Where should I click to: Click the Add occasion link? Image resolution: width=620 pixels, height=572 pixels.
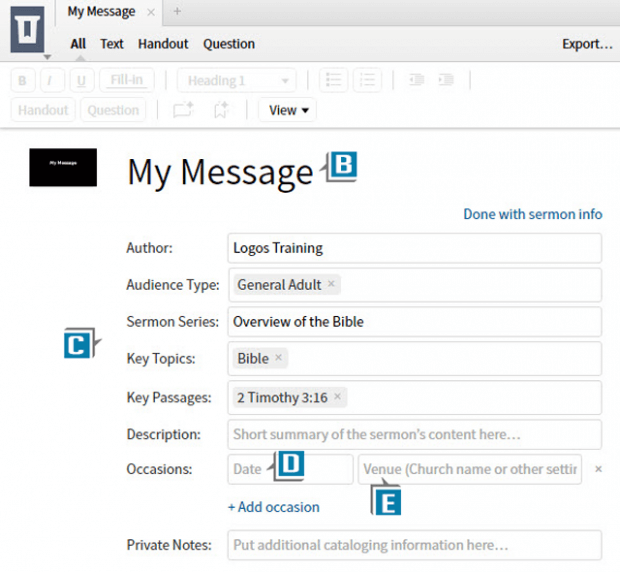pyautogui.click(x=274, y=507)
